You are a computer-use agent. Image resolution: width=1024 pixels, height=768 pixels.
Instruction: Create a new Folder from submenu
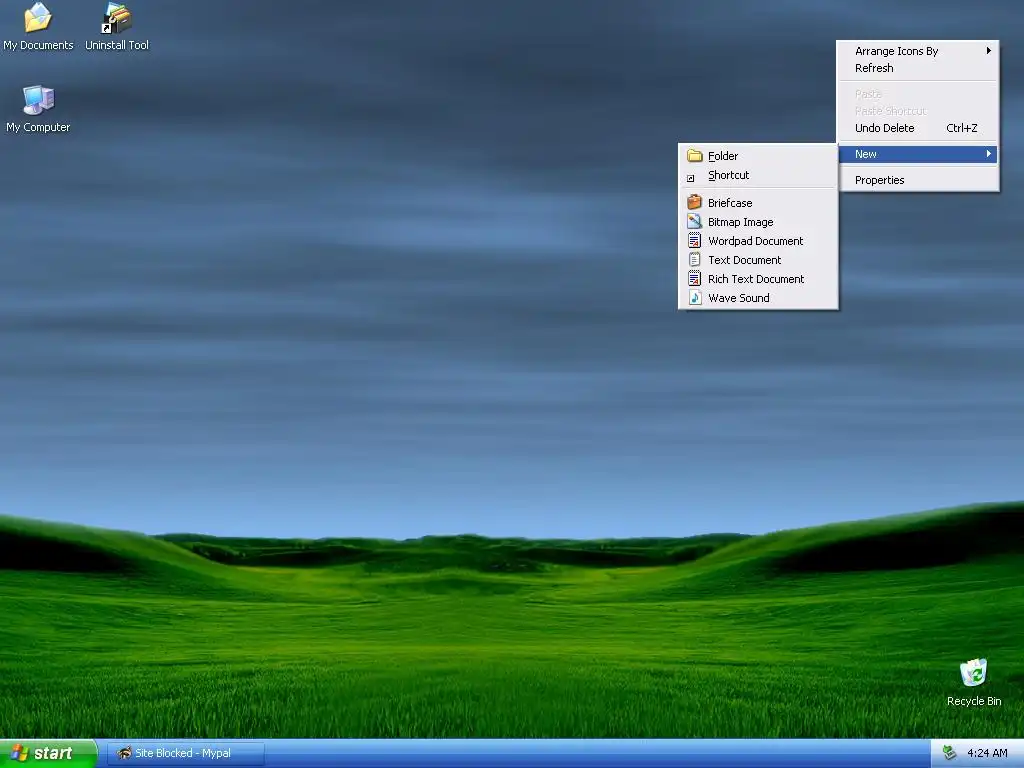[x=758, y=156]
